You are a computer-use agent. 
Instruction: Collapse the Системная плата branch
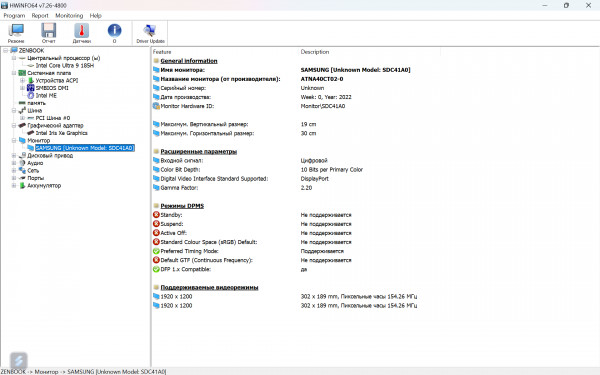click(14, 73)
